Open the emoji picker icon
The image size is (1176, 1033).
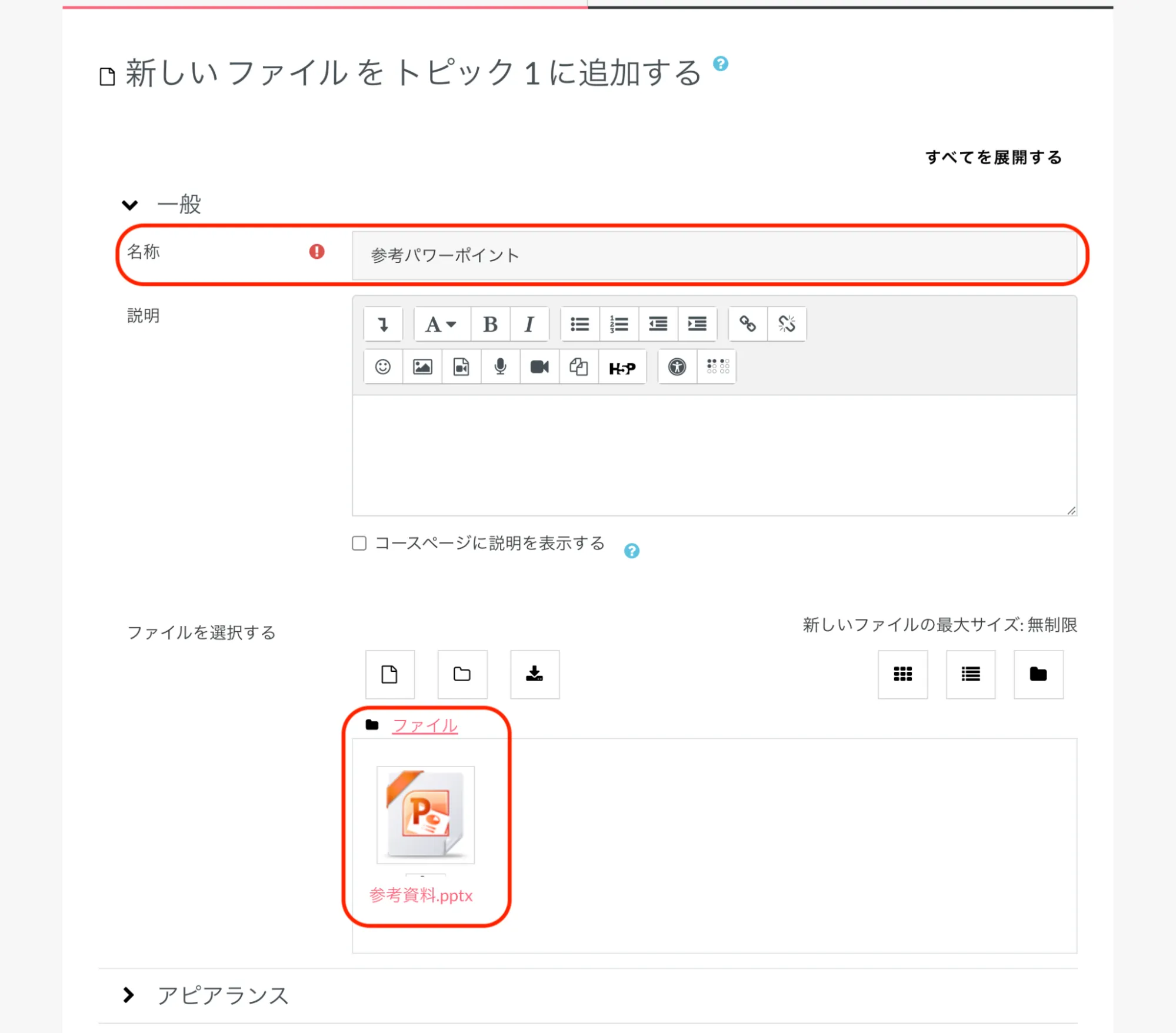click(383, 367)
